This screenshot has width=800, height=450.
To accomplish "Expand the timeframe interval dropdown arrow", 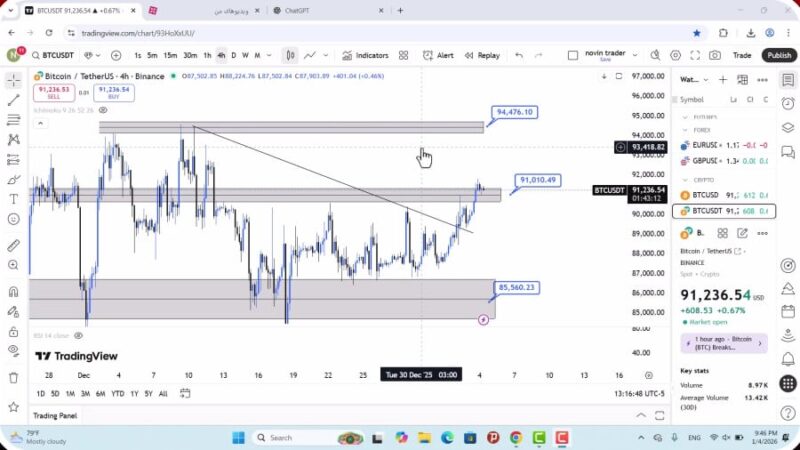I will 270,55.
